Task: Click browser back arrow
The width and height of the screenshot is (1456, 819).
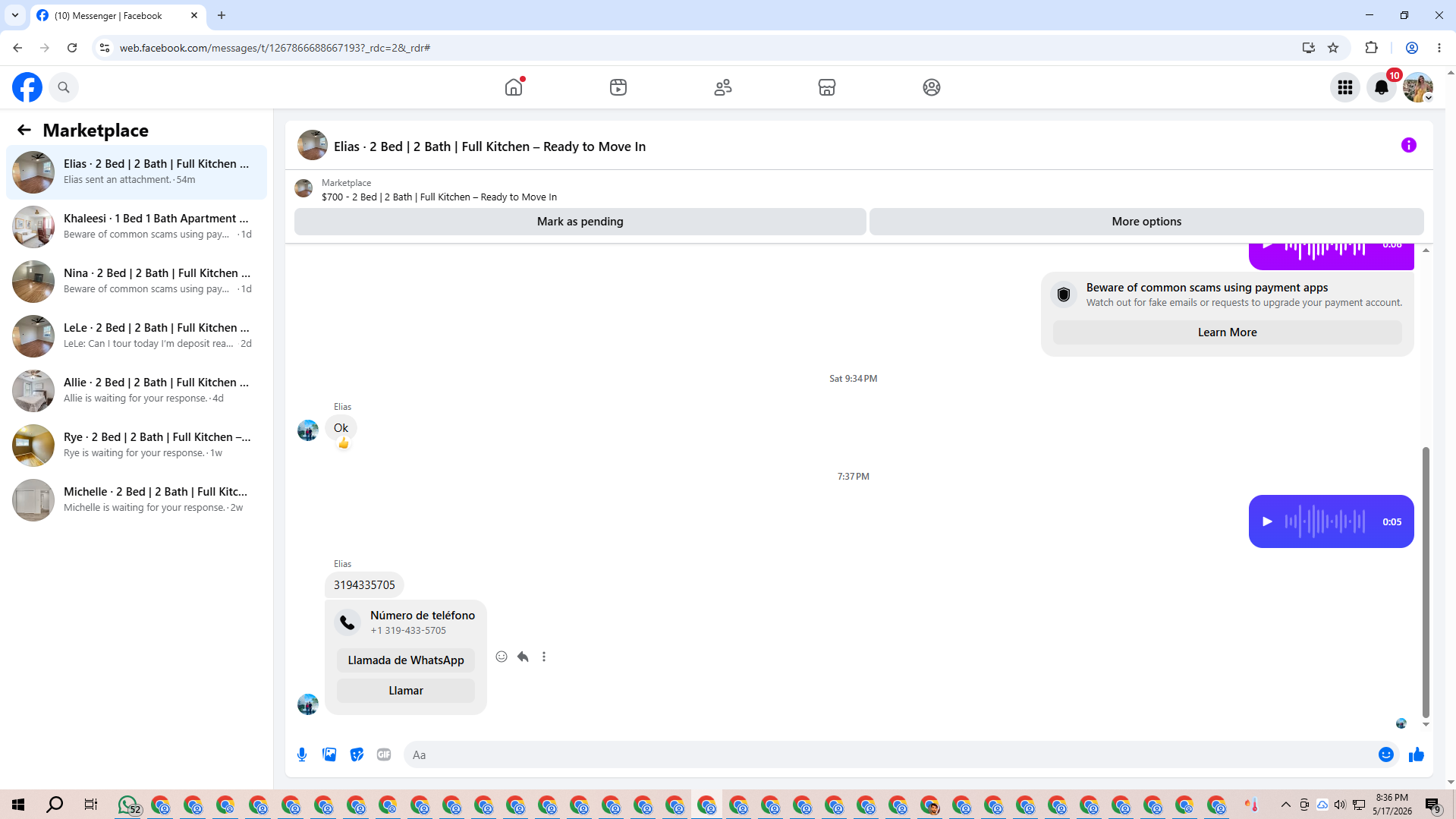Action: pos(17,48)
